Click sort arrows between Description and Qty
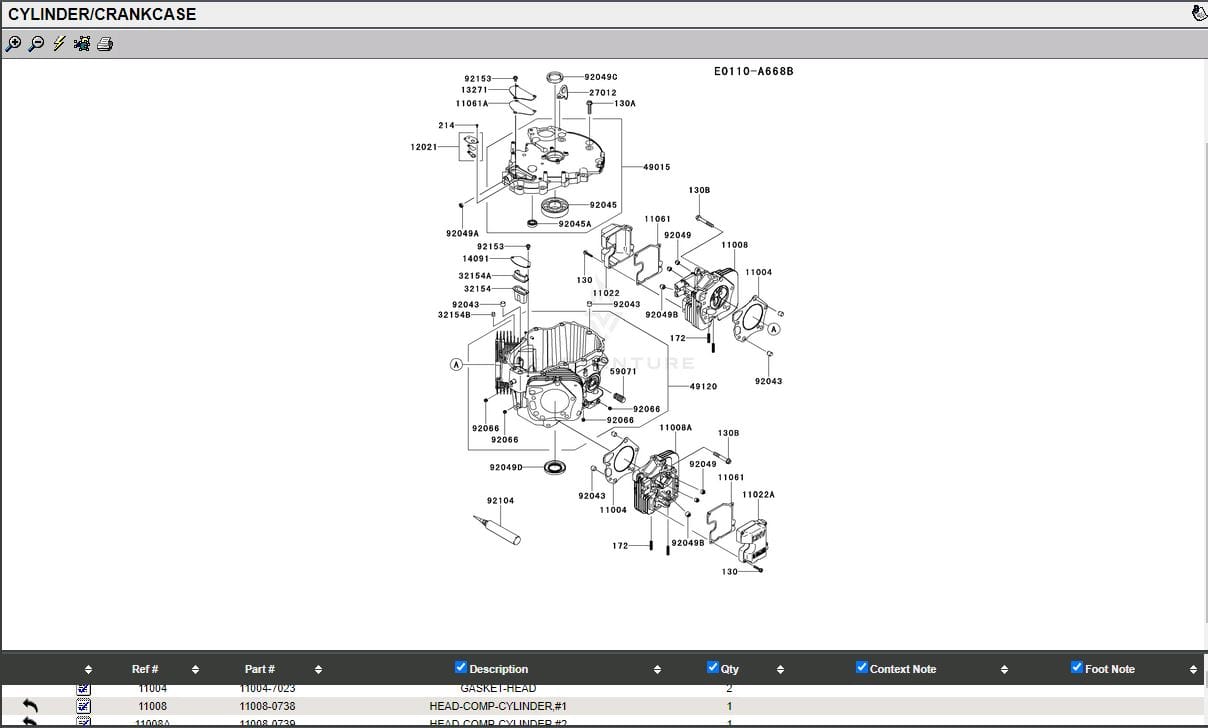1208x728 pixels. click(x=657, y=669)
